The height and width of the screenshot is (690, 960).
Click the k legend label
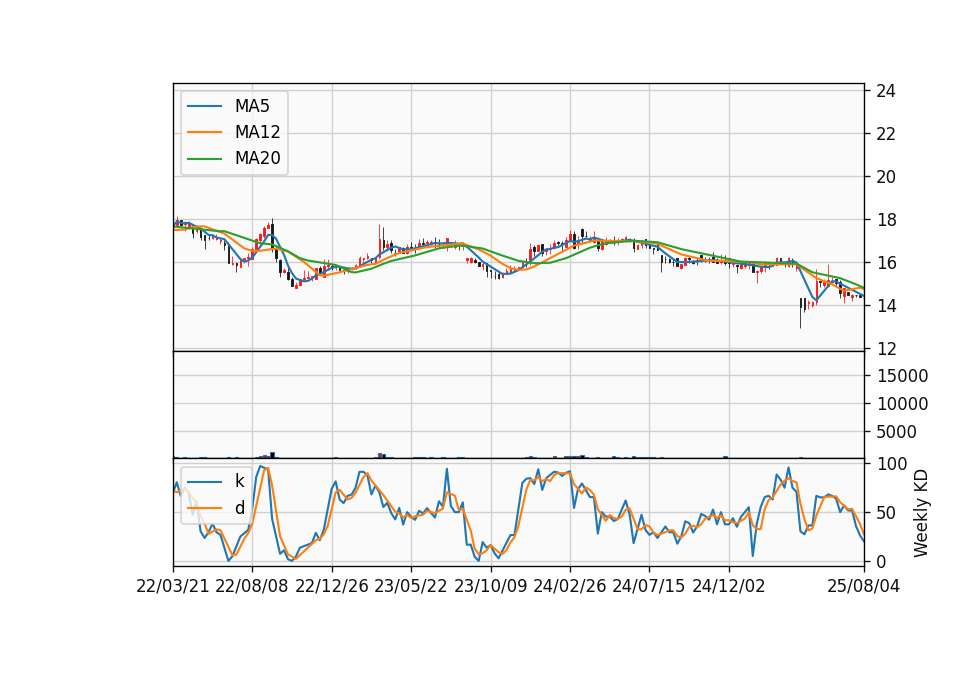[x=239, y=481]
